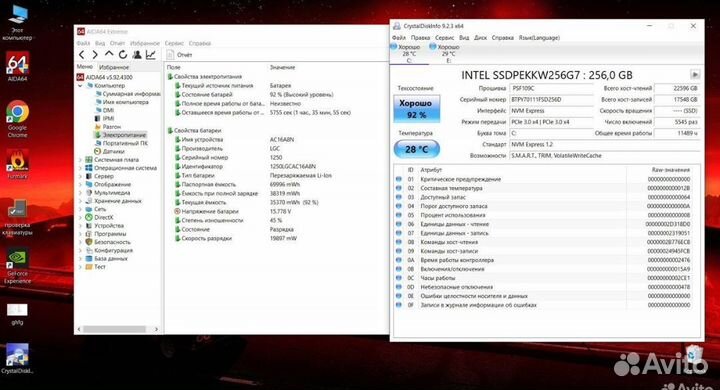Expand the Сеть tree node
This screenshot has height=390, width=720.
80,209
